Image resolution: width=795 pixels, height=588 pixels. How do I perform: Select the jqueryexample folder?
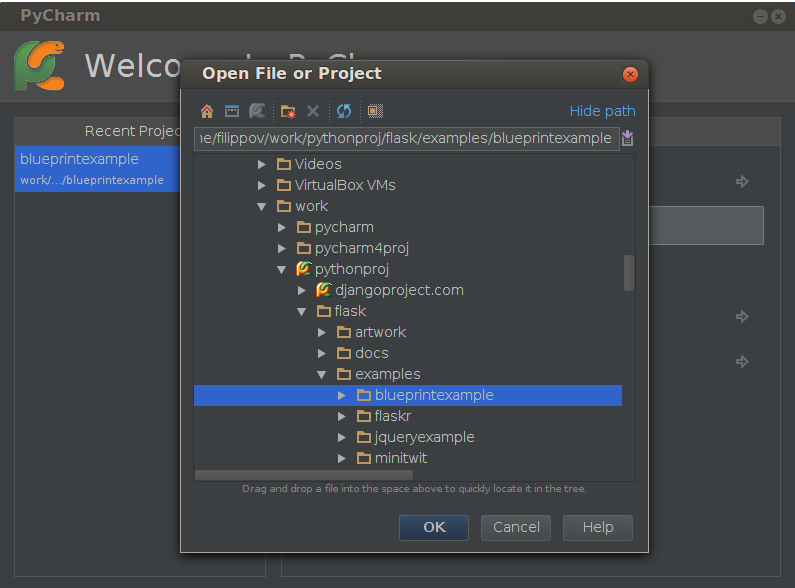click(424, 437)
